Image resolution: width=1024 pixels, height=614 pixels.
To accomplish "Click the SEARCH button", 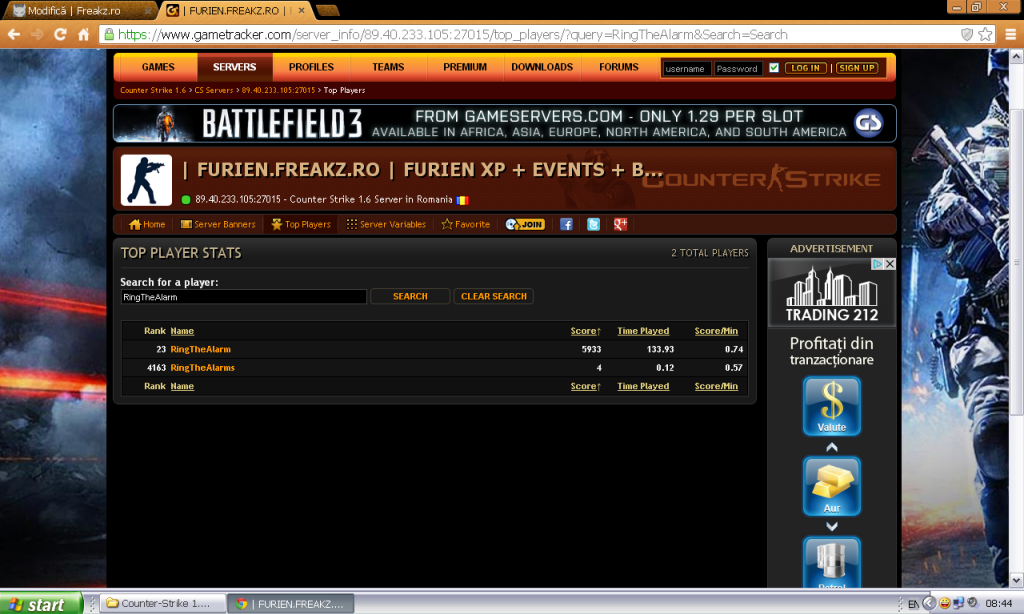I will click(x=410, y=297).
